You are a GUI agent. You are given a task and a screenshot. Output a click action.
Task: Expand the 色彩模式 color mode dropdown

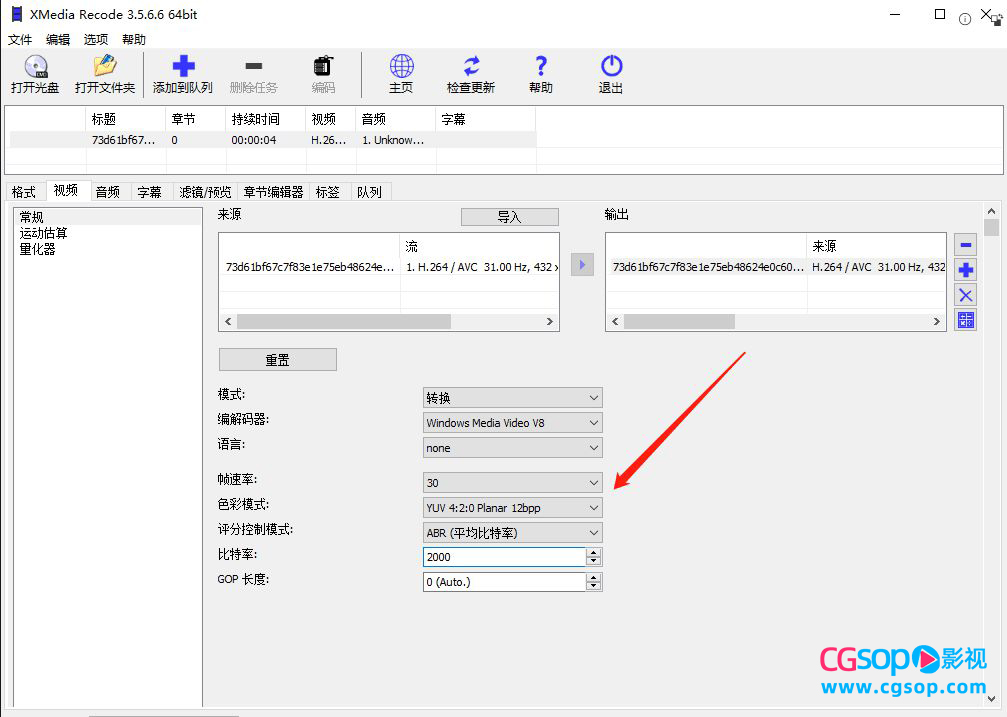(513, 508)
